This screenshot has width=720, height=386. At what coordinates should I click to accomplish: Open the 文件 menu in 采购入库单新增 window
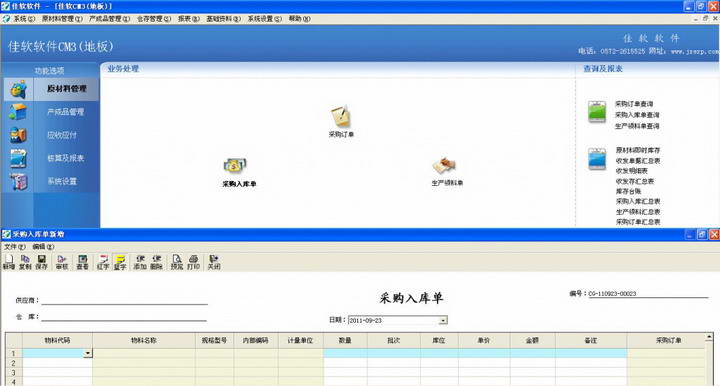(x=15, y=246)
